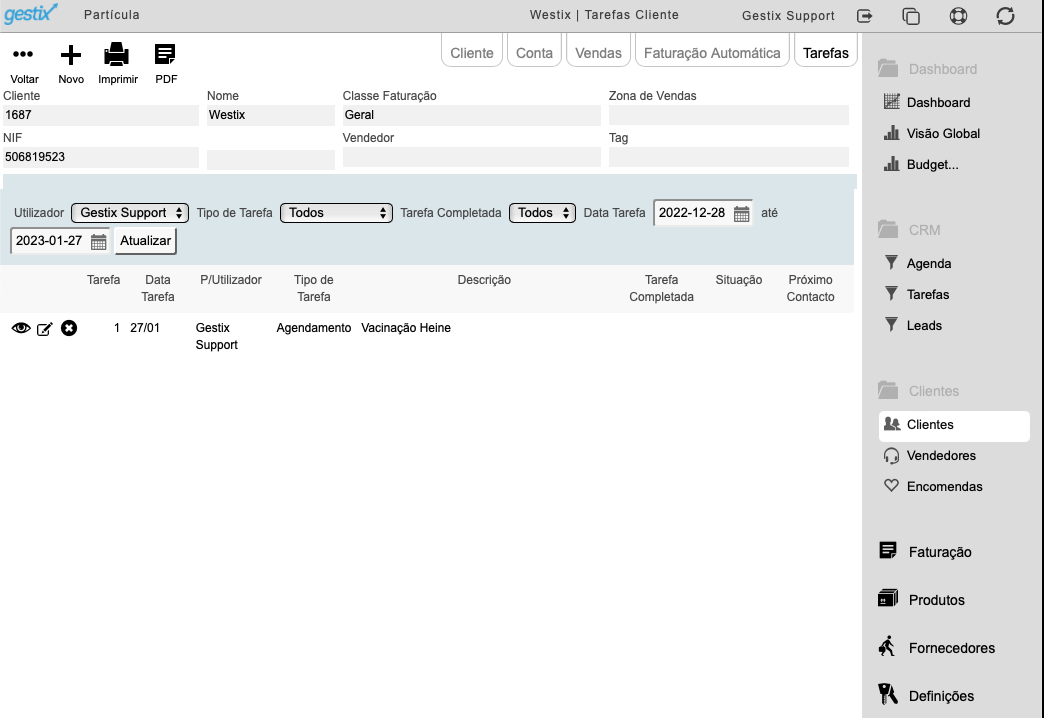Click the Zona de Vendas field
This screenshot has width=1044, height=718.
point(728,115)
